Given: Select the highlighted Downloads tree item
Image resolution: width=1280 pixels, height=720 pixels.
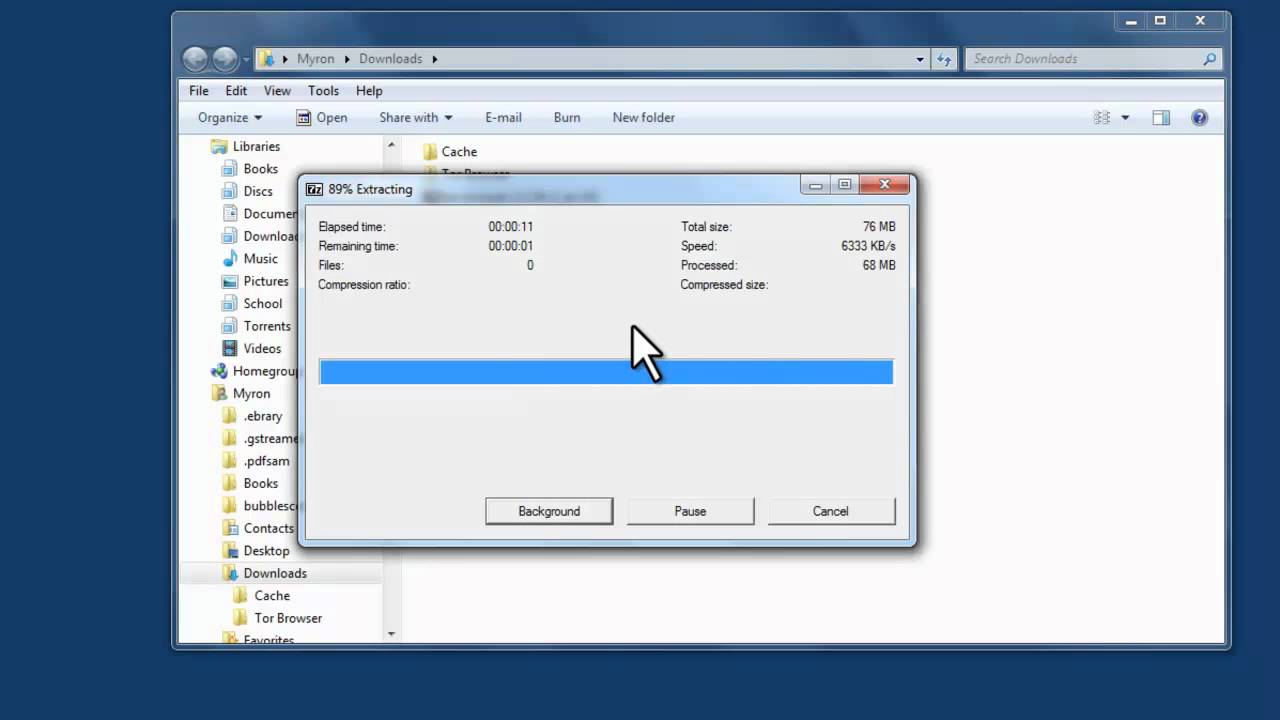Looking at the screenshot, I should coord(275,573).
